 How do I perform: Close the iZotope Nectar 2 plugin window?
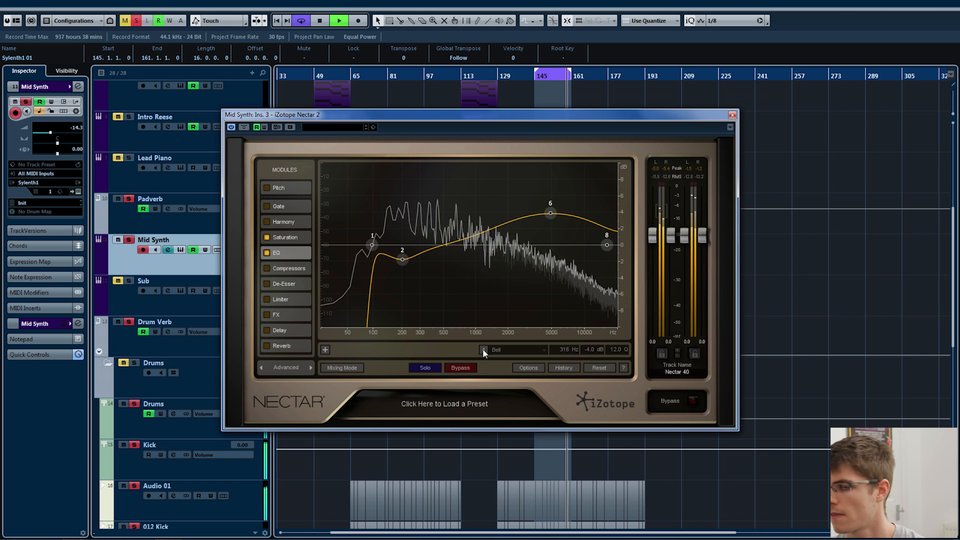pos(732,114)
